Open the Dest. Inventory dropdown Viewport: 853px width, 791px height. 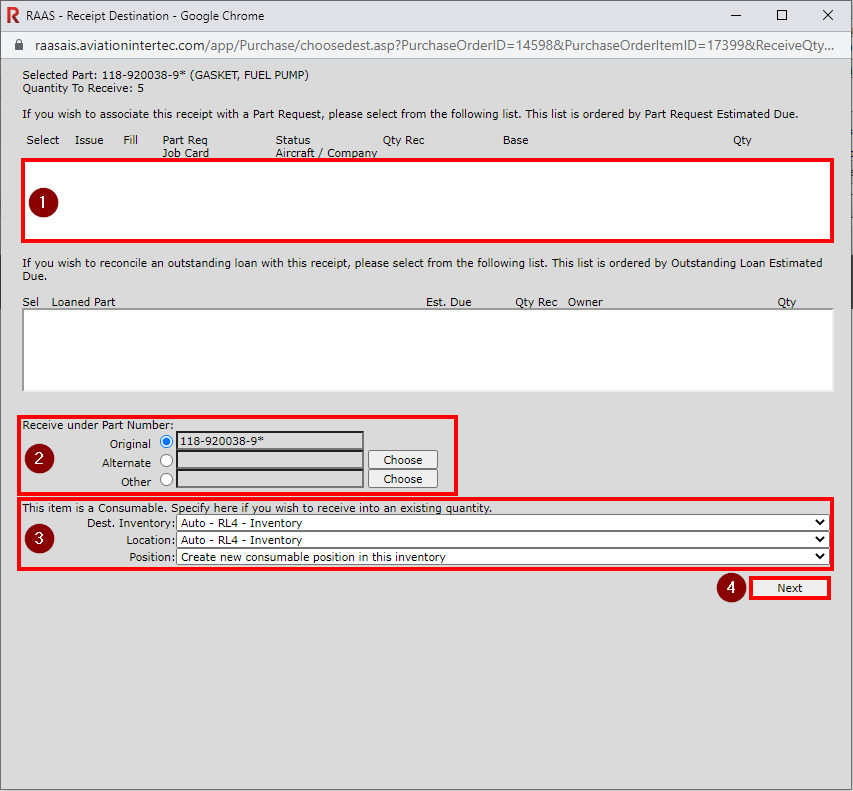click(x=502, y=523)
